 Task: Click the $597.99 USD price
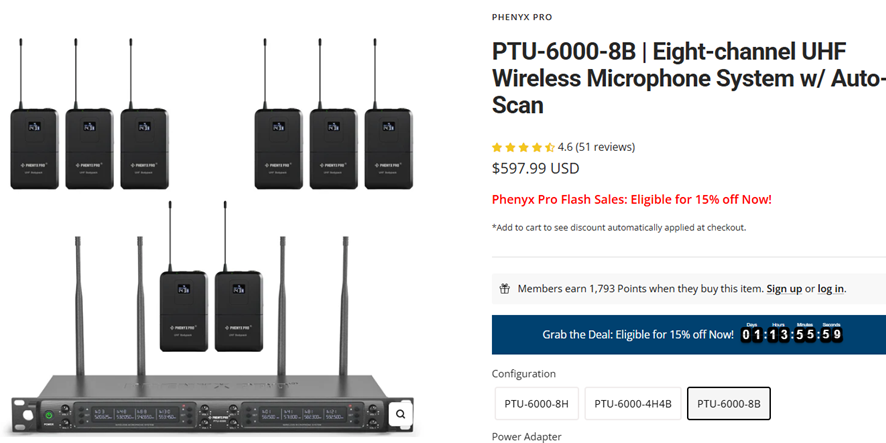tap(535, 169)
